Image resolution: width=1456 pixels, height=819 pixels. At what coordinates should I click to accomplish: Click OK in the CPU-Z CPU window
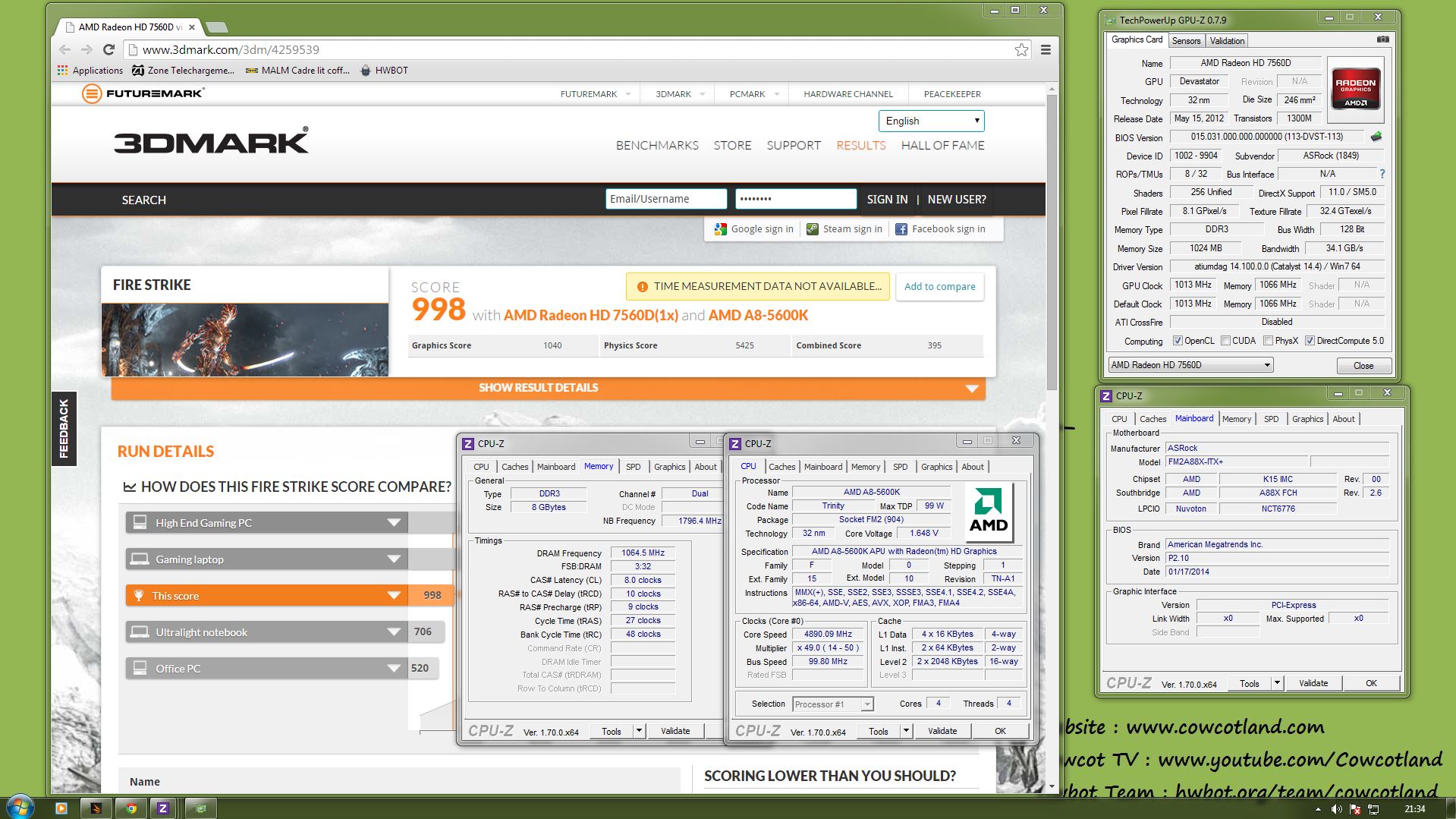1000,731
